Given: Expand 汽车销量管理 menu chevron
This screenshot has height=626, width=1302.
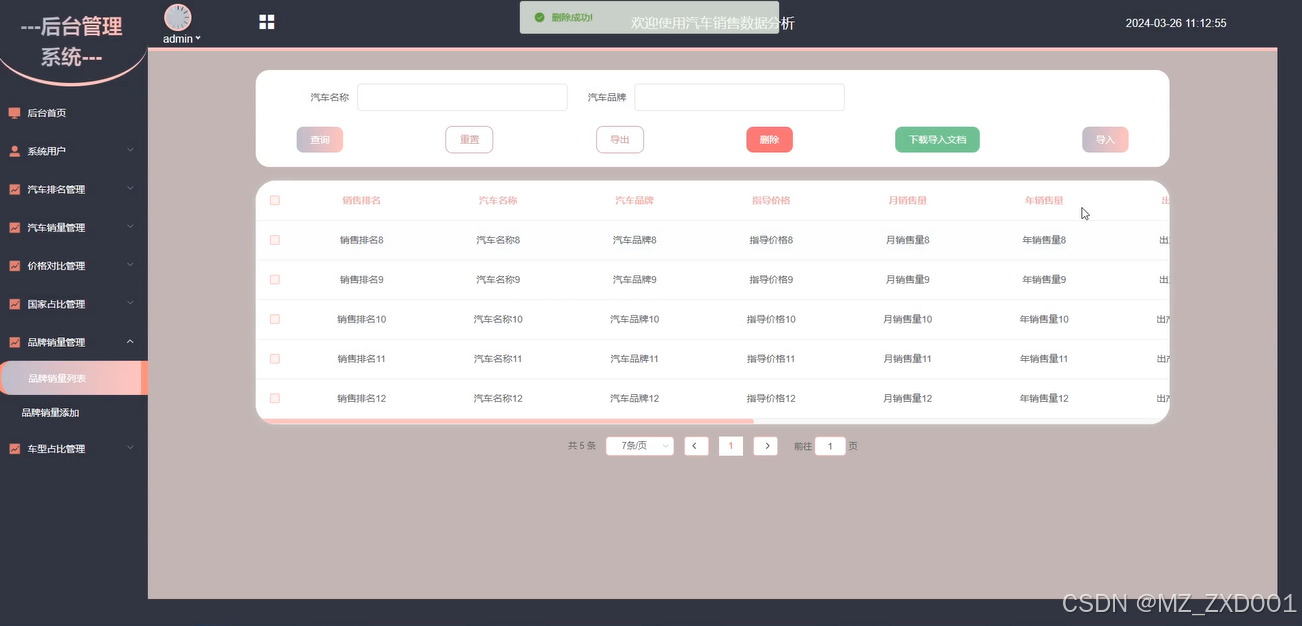Looking at the screenshot, I should [130, 227].
